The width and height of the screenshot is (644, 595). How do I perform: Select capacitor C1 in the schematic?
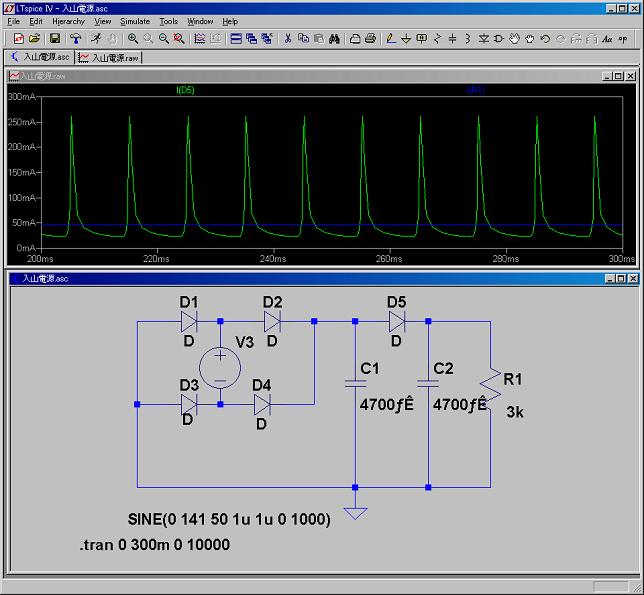[x=355, y=384]
